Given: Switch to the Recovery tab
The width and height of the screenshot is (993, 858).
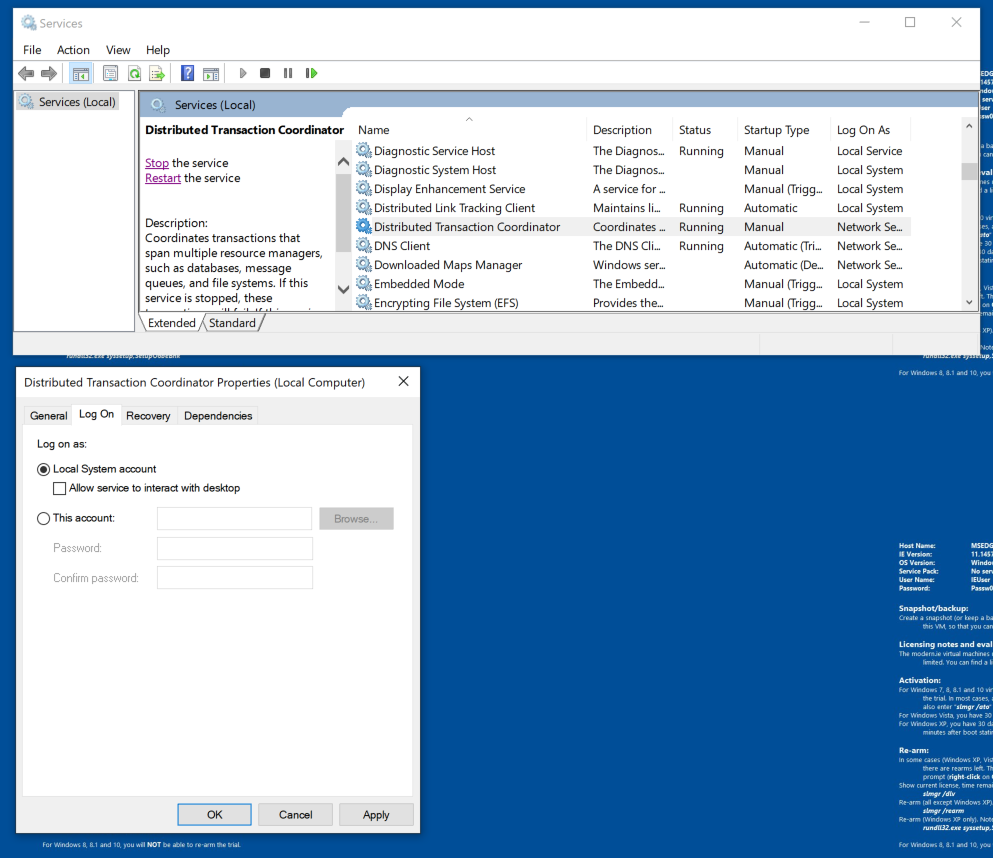Looking at the screenshot, I should [148, 415].
